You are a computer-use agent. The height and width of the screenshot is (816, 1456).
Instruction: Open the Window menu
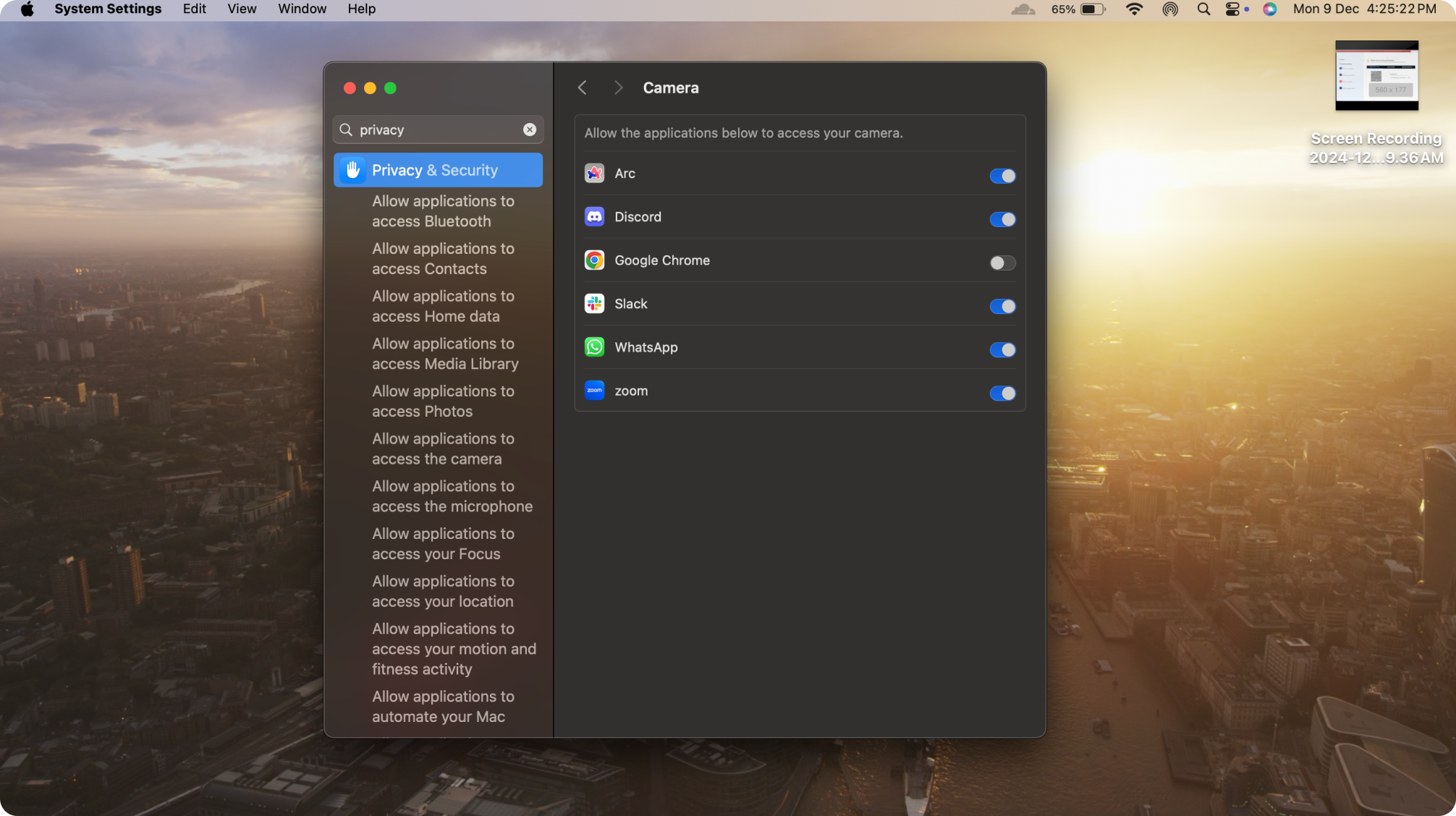tap(302, 9)
